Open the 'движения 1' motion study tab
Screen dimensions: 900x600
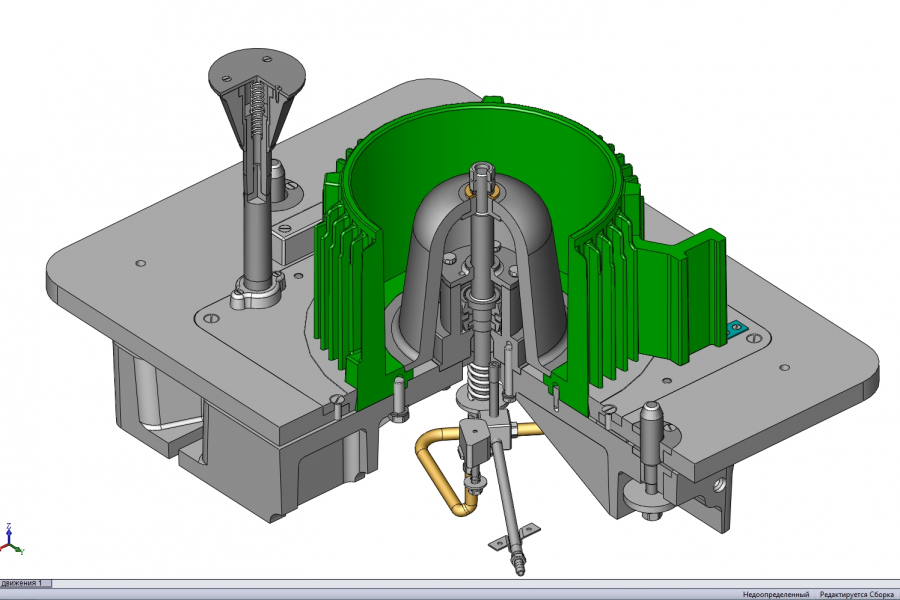(x=25, y=583)
